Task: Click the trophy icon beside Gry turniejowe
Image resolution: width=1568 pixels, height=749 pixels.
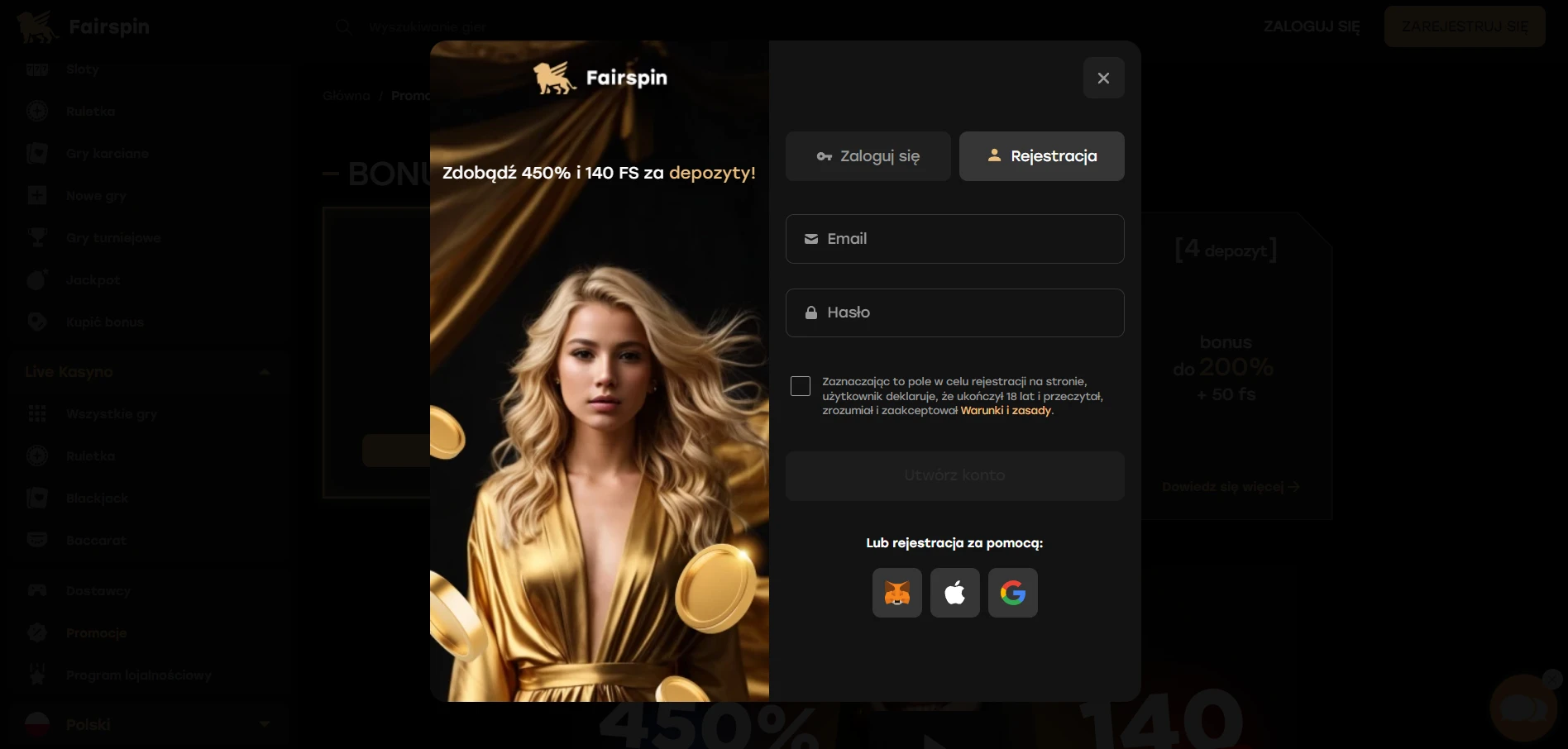Action: (x=37, y=238)
